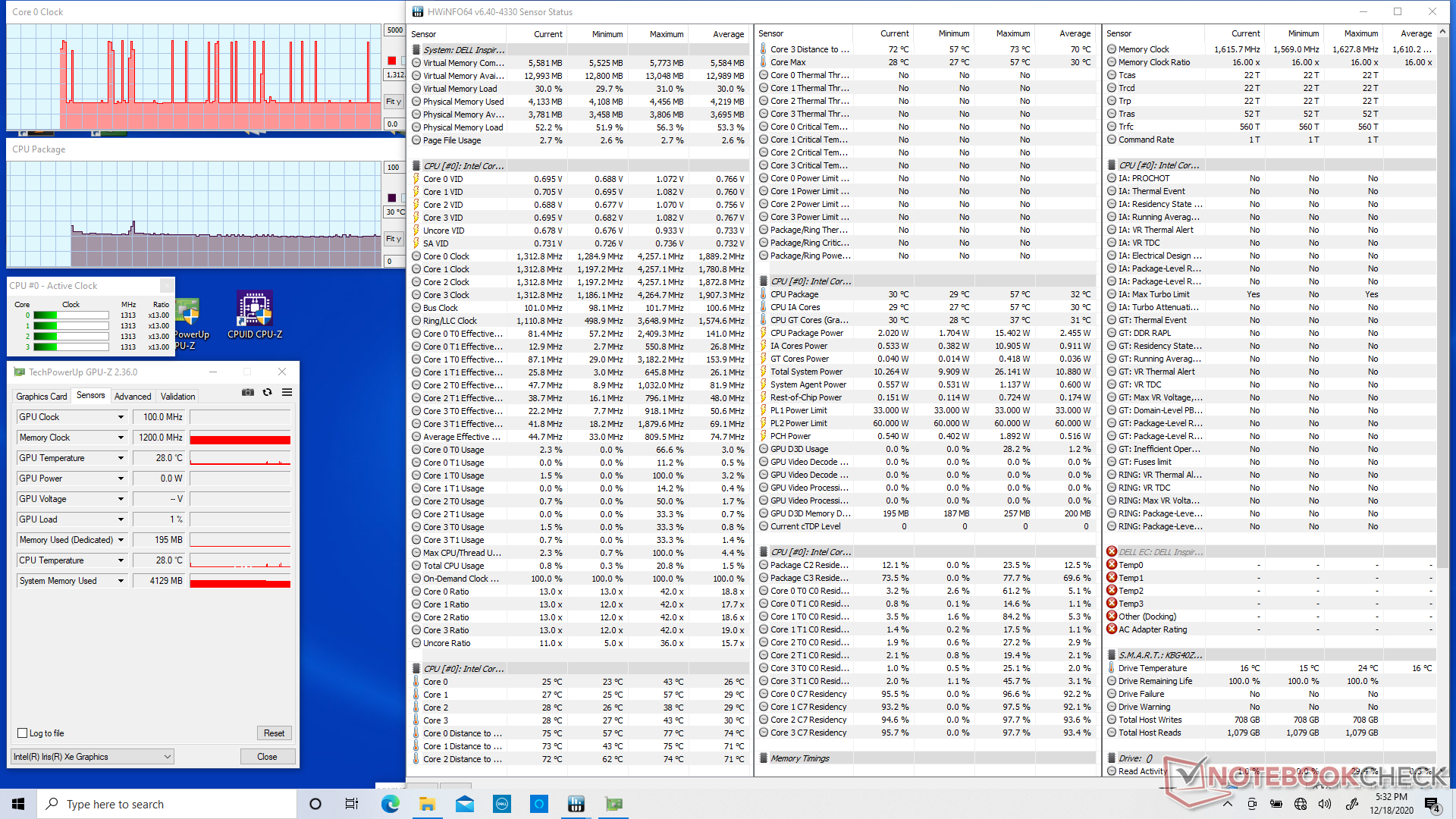The width and height of the screenshot is (1456, 819).
Task: Launch Microsoft Edge from the taskbar
Action: click(x=390, y=804)
